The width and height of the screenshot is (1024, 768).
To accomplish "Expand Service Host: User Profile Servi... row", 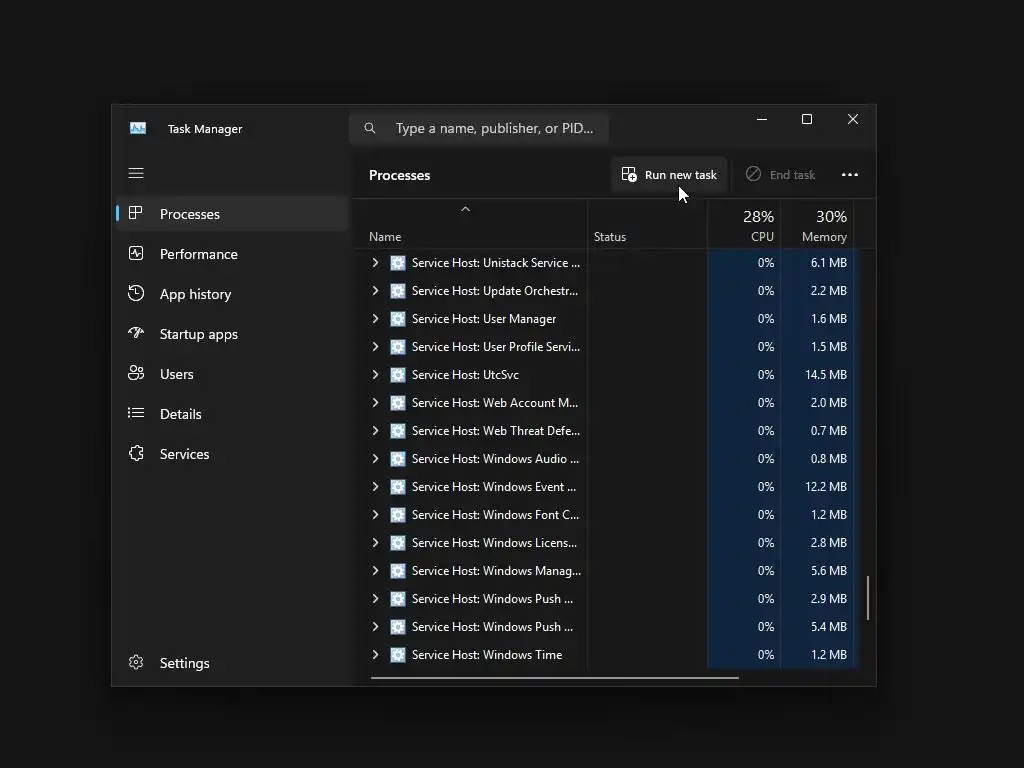I will (376, 347).
